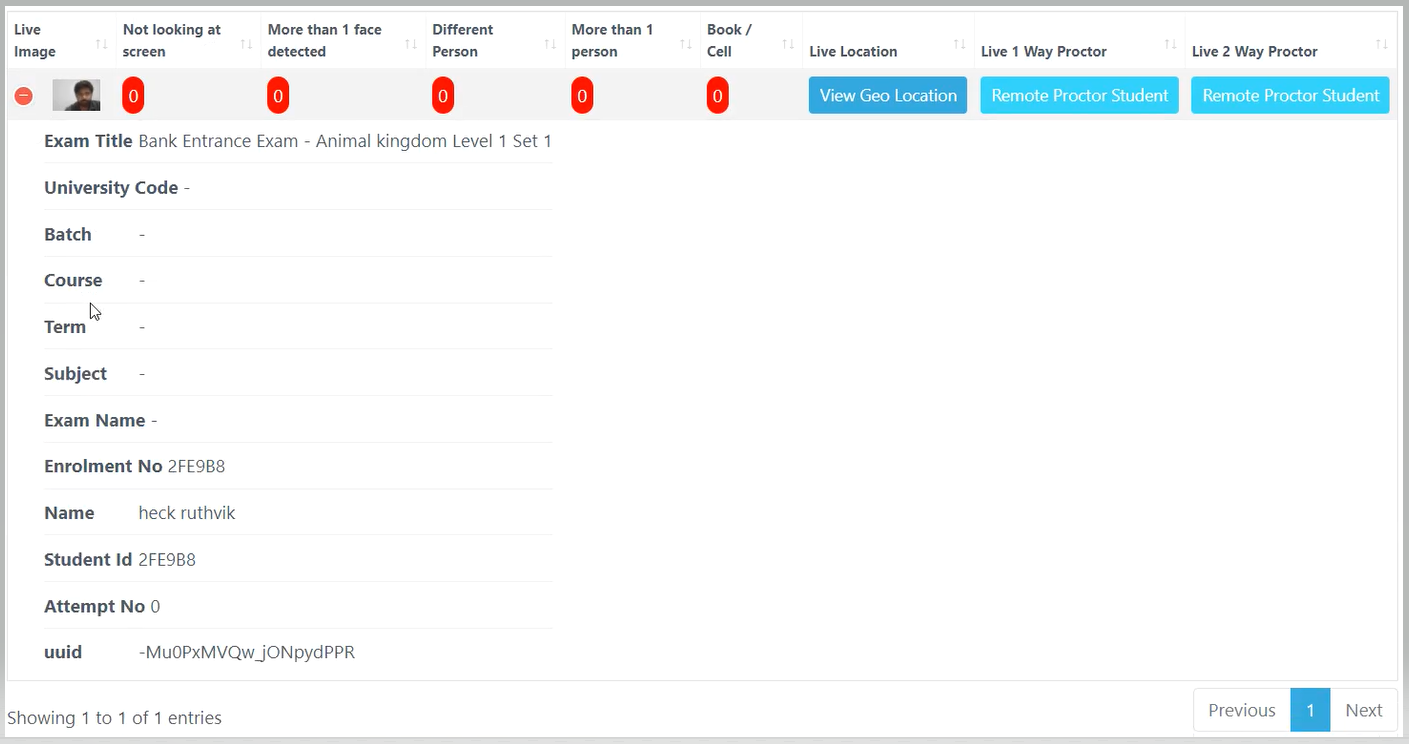1409x744 pixels.
Task: Click Book / Cell red count badge
Action: tap(717, 96)
